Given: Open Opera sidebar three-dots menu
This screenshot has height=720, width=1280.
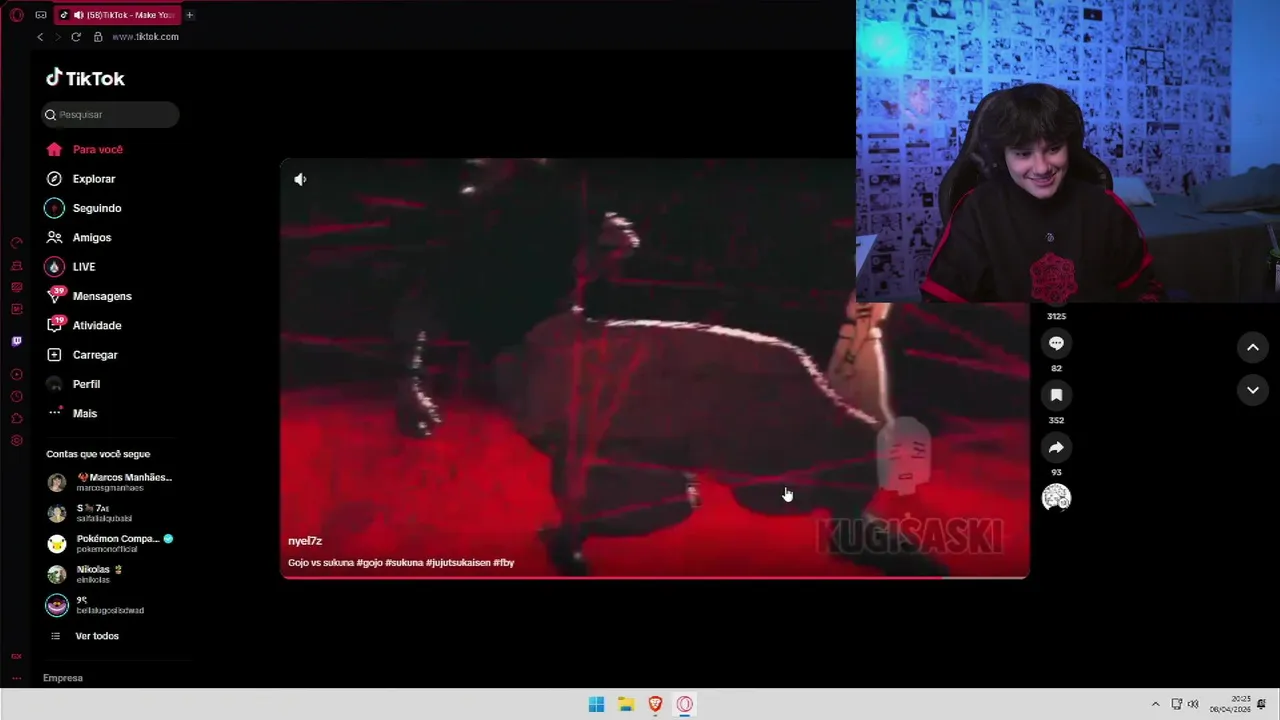Looking at the screenshot, I should [x=16, y=678].
